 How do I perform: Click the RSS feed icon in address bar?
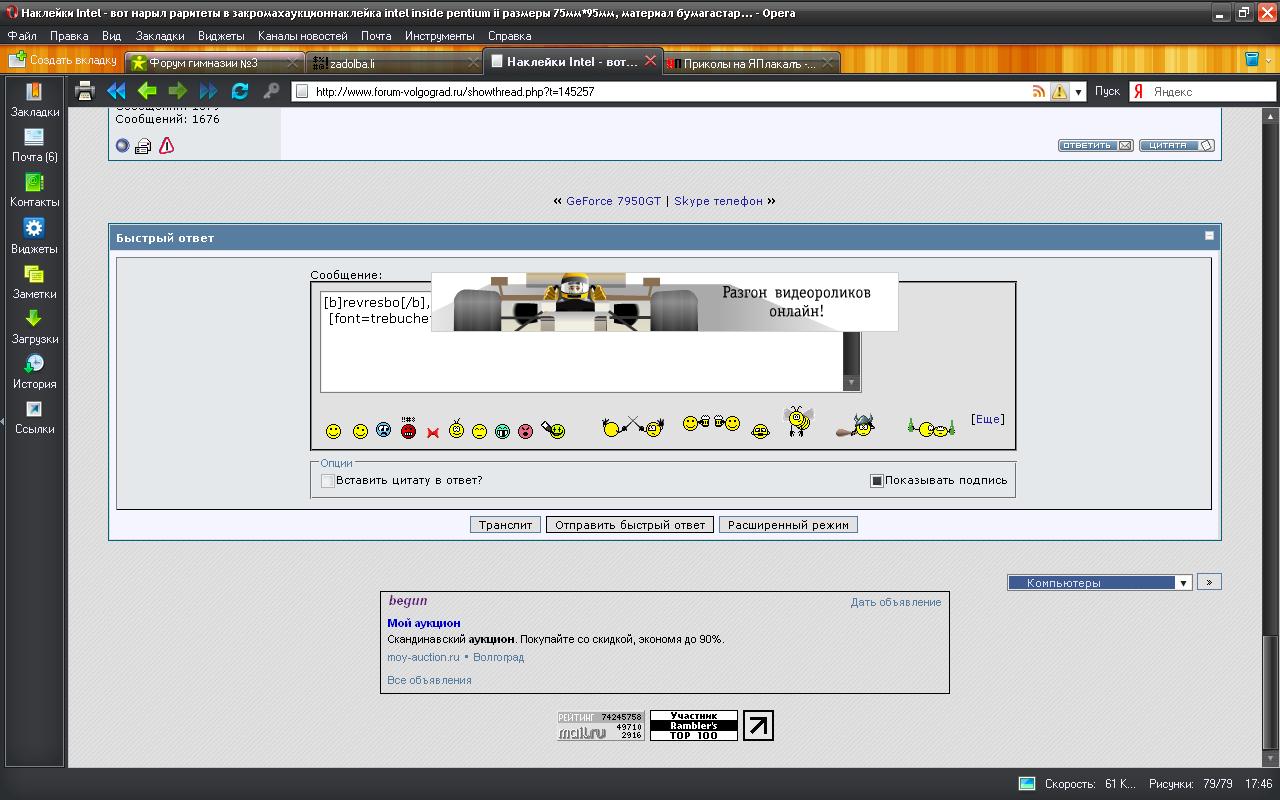[1039, 91]
